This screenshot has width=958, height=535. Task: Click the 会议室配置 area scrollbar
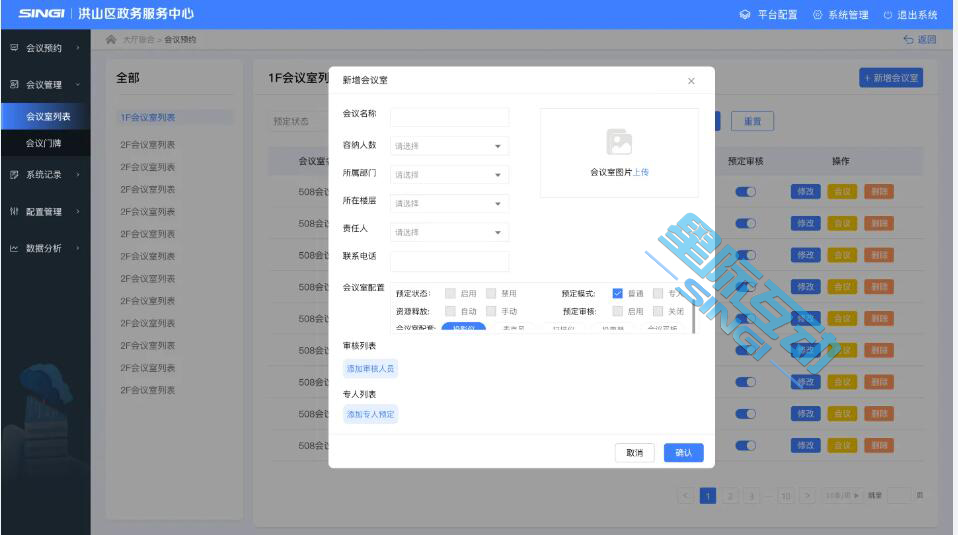coord(693,318)
